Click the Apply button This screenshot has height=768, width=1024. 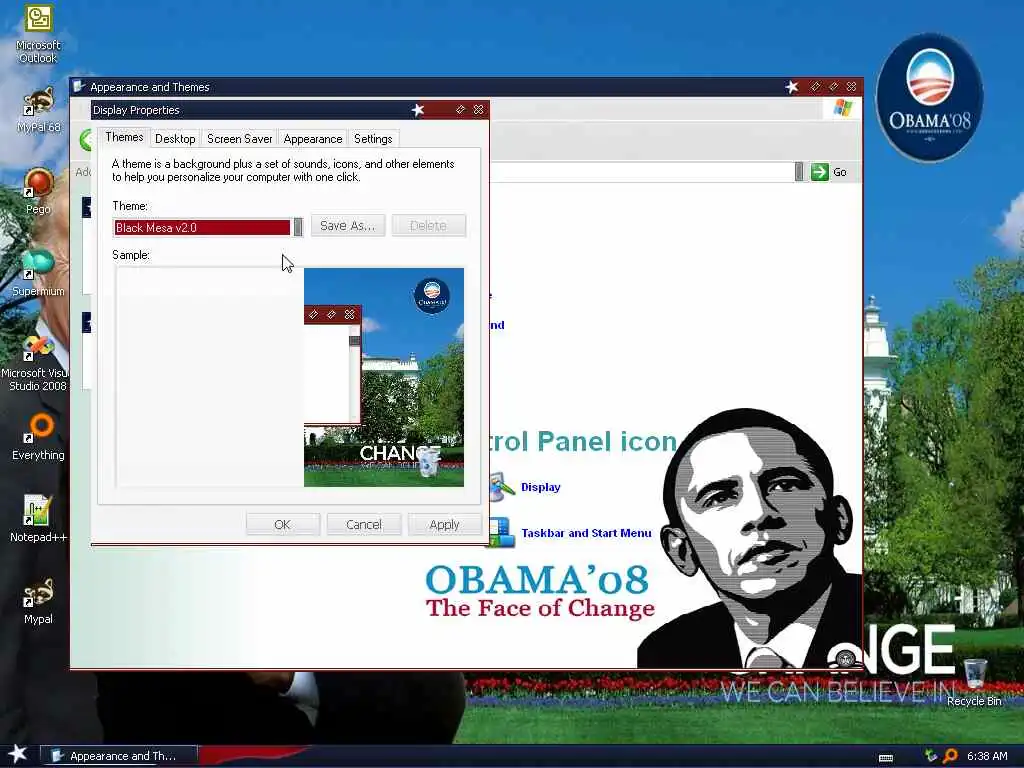point(445,524)
